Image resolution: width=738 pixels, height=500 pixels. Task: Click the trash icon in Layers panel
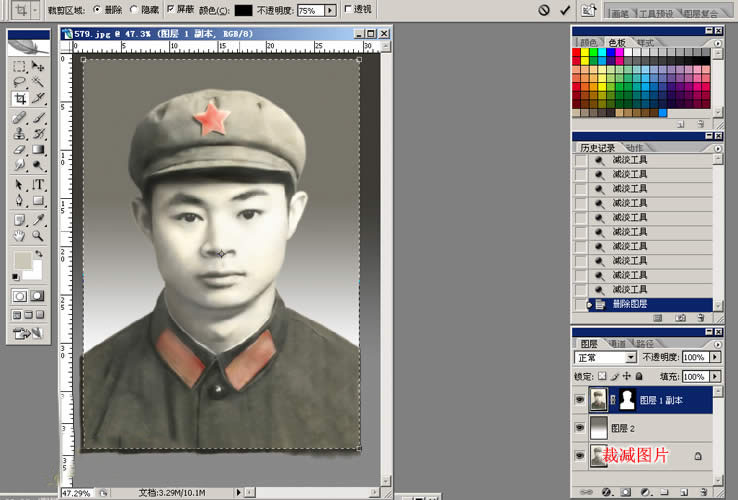click(x=703, y=491)
